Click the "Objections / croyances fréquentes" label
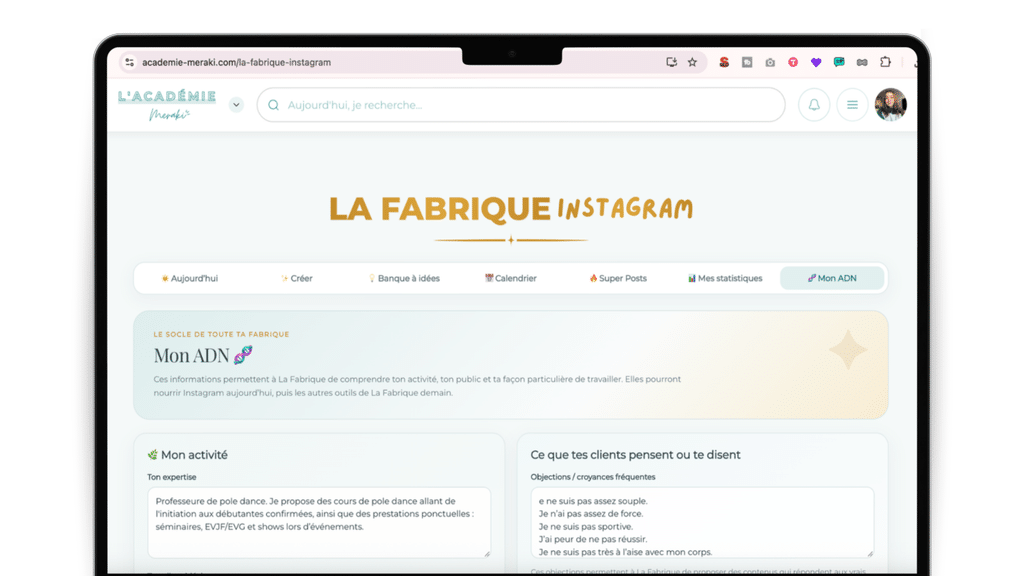 click(x=593, y=477)
